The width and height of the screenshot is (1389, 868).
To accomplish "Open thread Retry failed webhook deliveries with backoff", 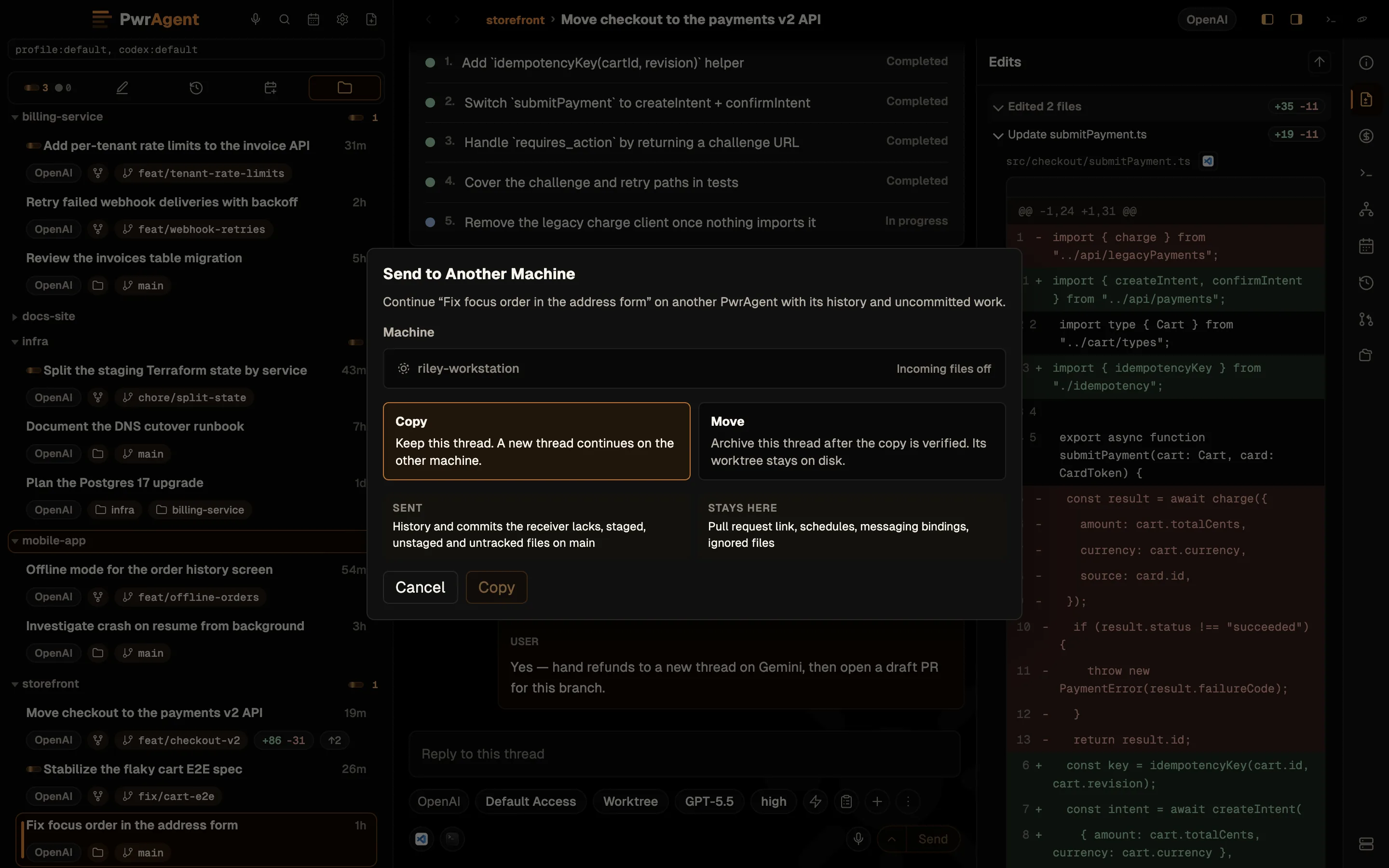I will pyautogui.click(x=162, y=202).
